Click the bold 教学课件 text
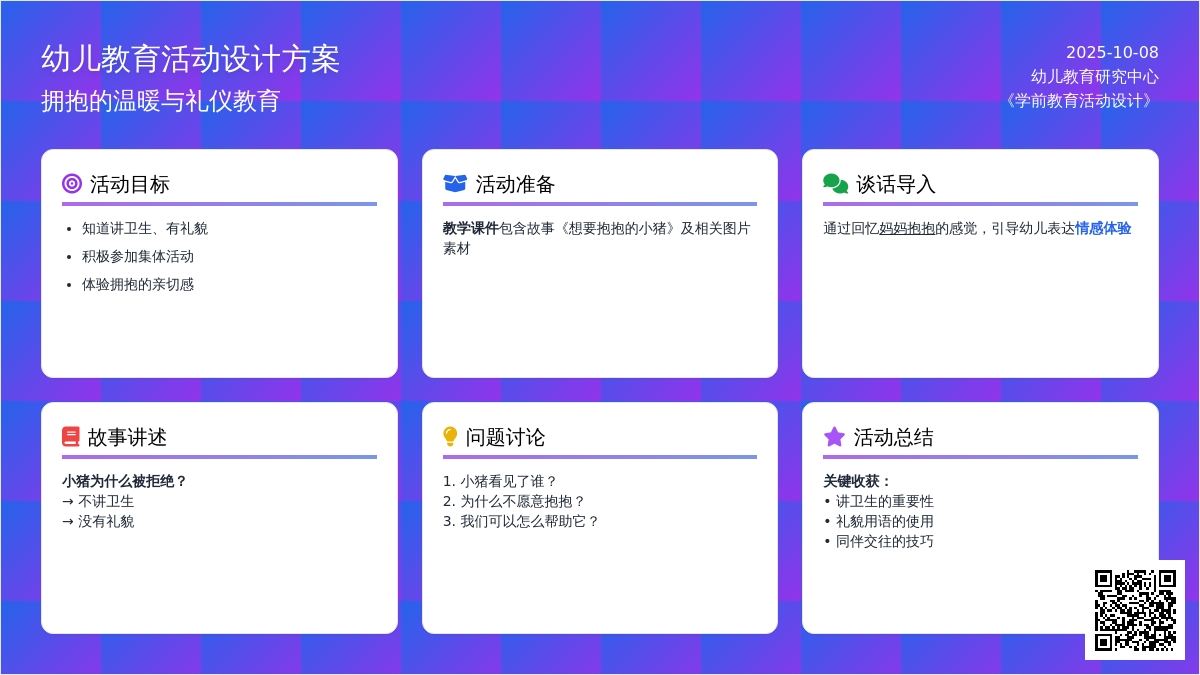 click(x=470, y=228)
